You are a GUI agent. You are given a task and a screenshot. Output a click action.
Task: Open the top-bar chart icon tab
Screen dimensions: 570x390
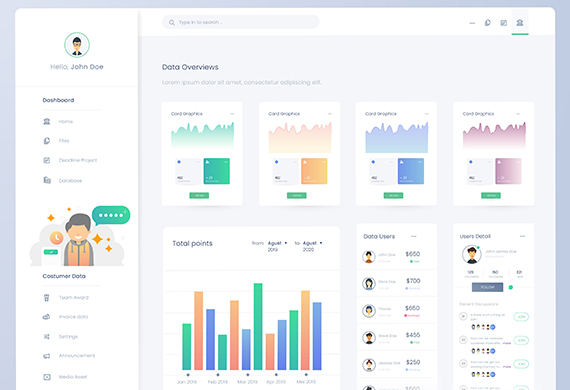pos(503,23)
